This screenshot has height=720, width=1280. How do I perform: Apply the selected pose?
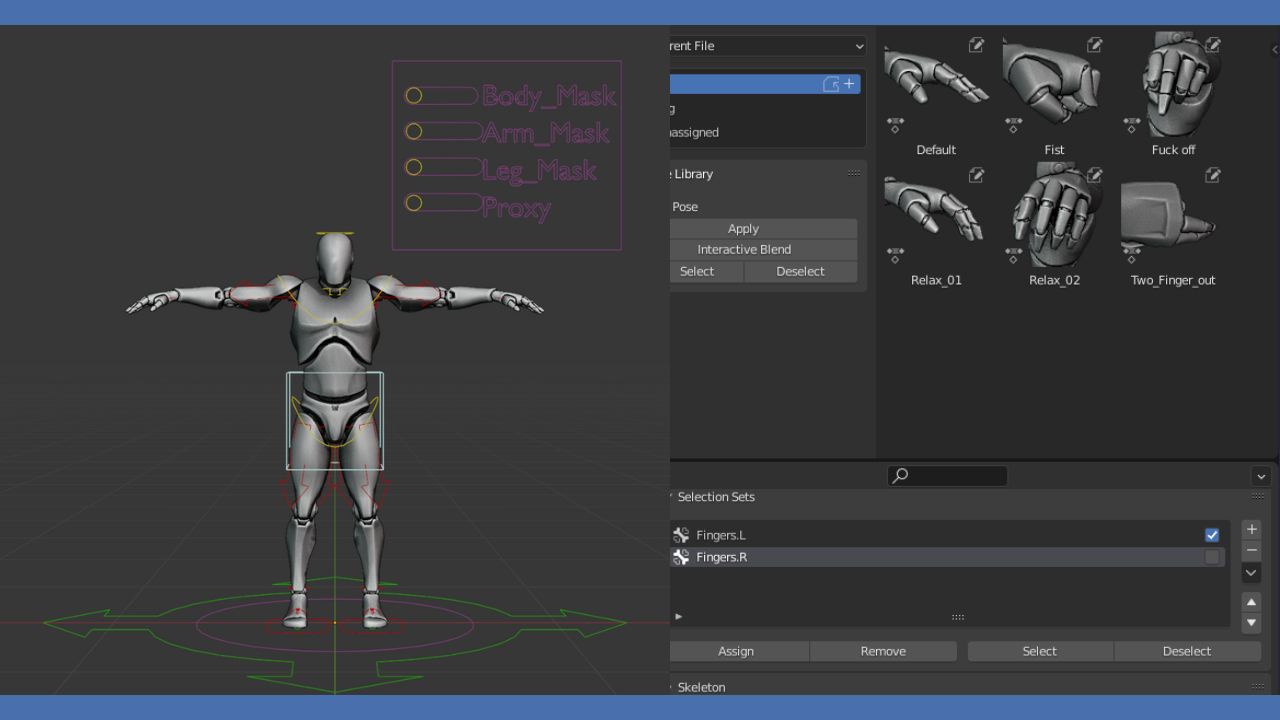[743, 228]
